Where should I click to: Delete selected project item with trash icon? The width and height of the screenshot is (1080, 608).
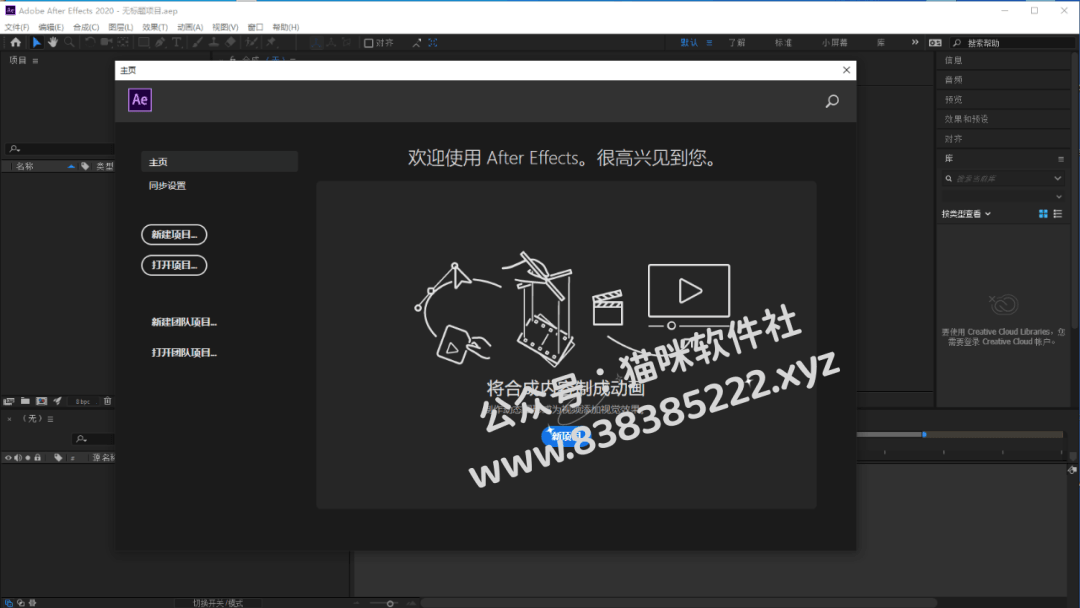pos(107,401)
